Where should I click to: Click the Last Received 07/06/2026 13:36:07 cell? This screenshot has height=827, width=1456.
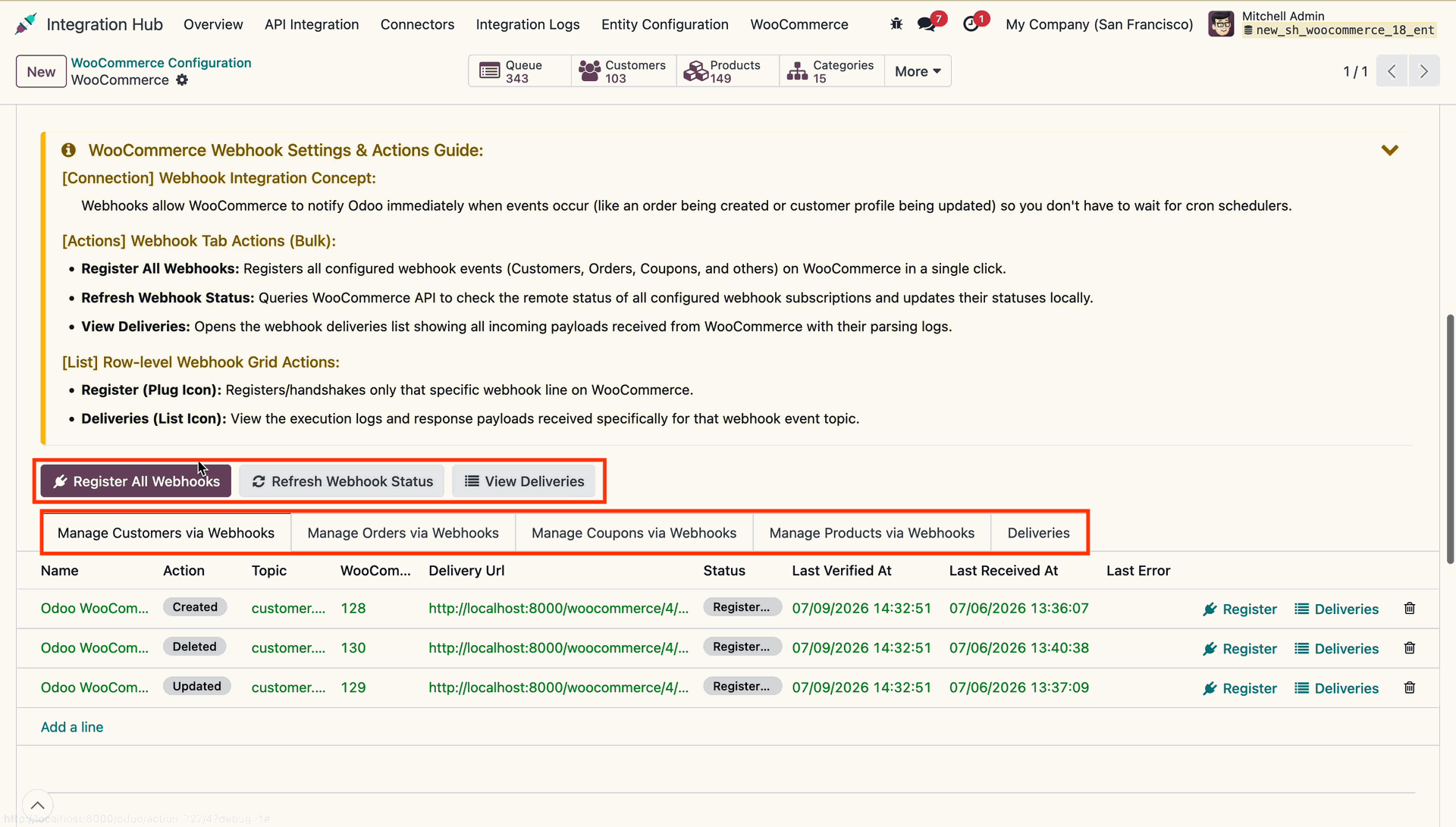(1019, 609)
